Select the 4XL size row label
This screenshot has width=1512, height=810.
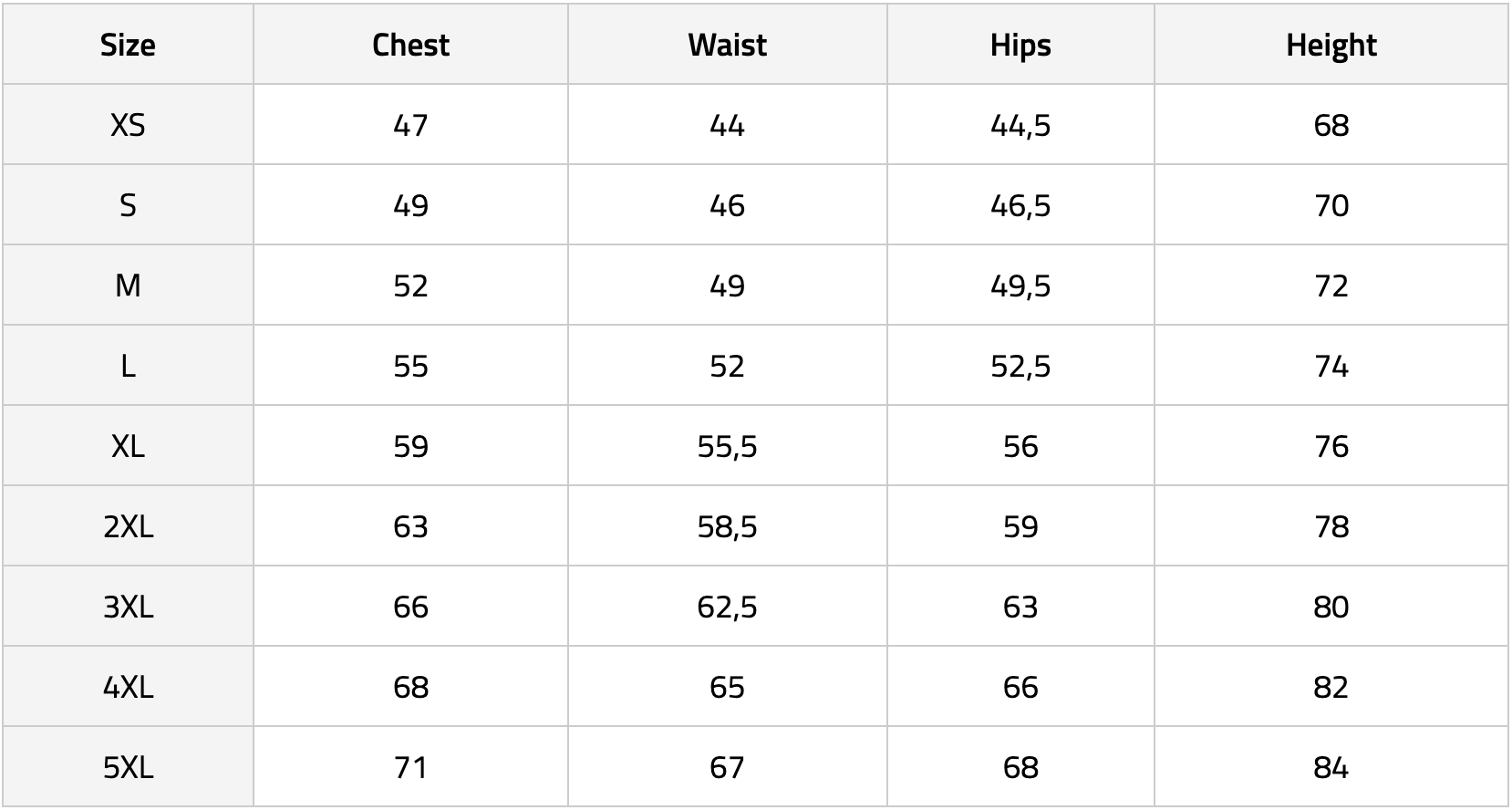click(128, 687)
